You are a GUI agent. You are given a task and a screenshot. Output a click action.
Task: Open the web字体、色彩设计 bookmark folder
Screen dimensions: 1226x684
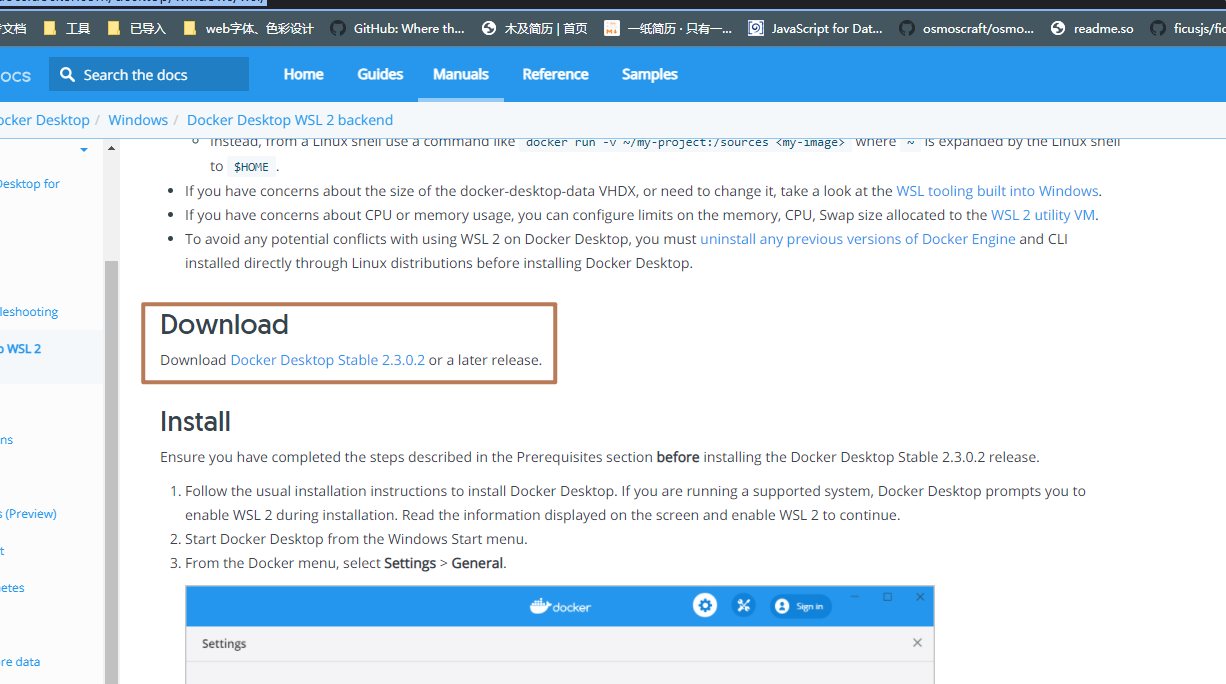click(248, 28)
